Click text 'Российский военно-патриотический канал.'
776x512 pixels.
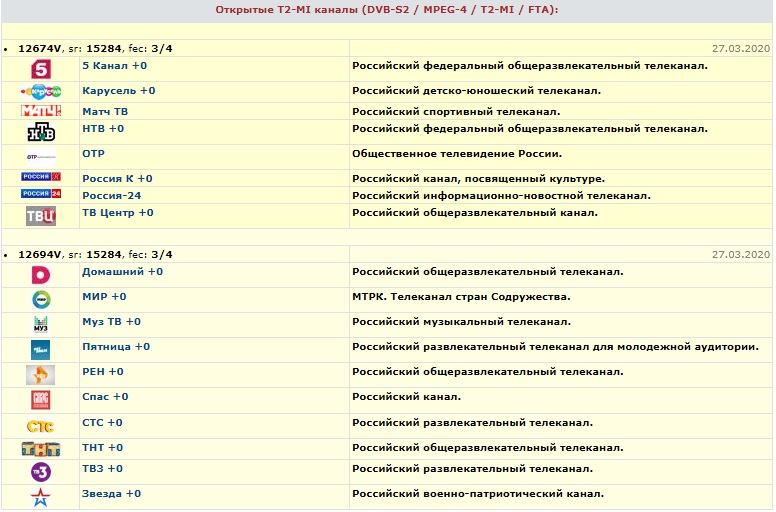tap(478, 494)
